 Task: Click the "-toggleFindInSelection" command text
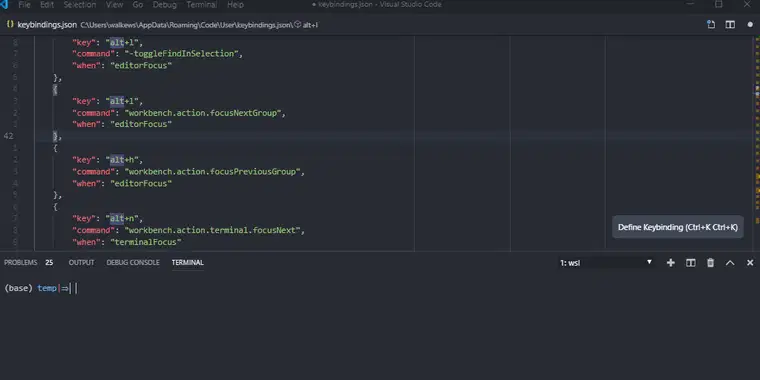click(181, 54)
